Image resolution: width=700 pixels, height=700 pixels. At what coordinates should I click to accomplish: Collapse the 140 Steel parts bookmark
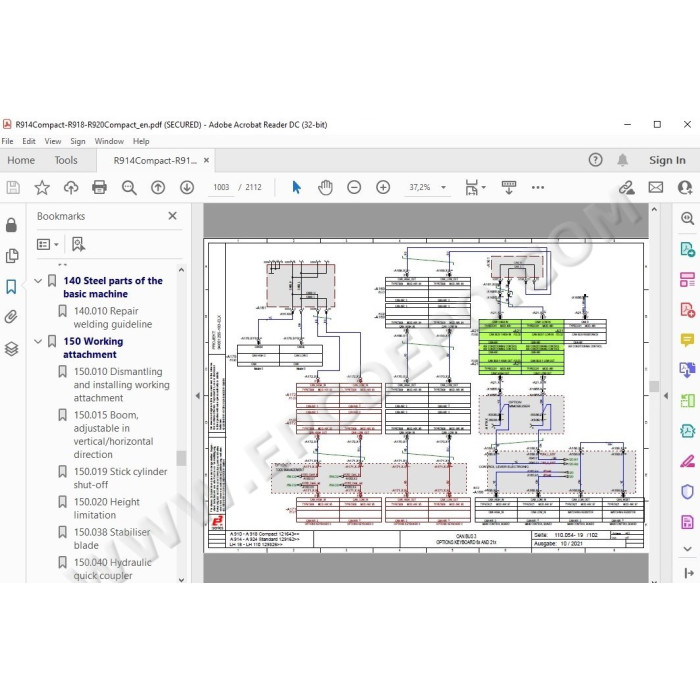pyautogui.click(x=38, y=281)
